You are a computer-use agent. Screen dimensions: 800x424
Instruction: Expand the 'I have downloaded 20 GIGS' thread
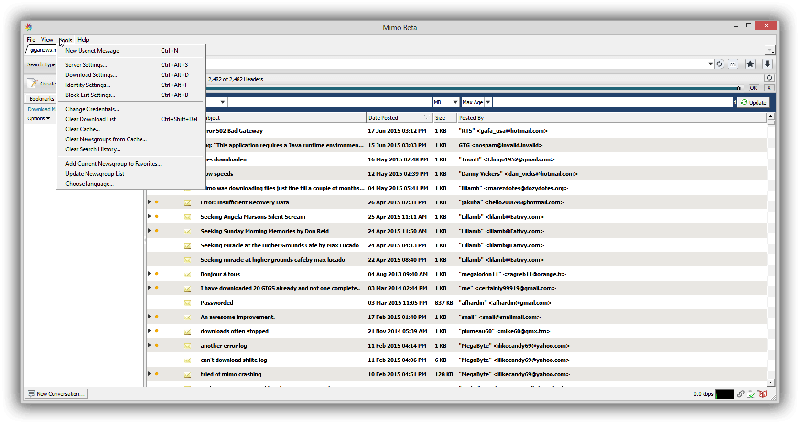pyautogui.click(x=149, y=288)
